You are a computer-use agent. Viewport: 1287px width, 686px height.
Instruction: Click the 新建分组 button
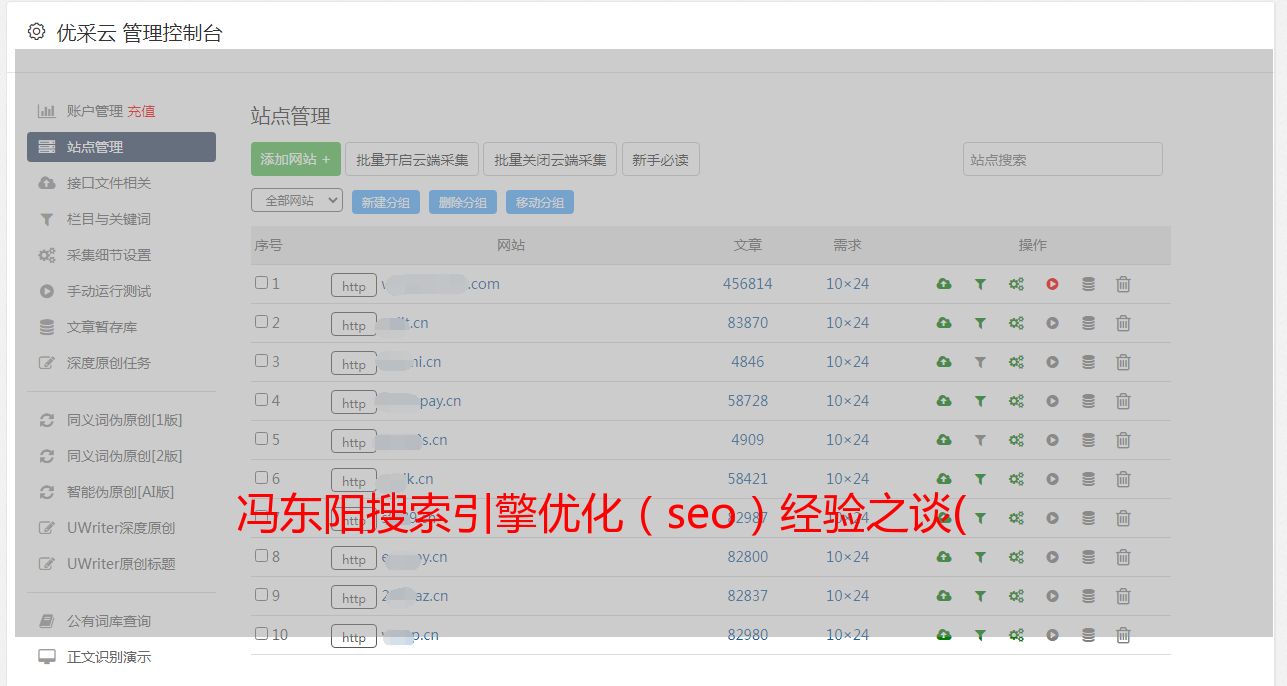385,202
